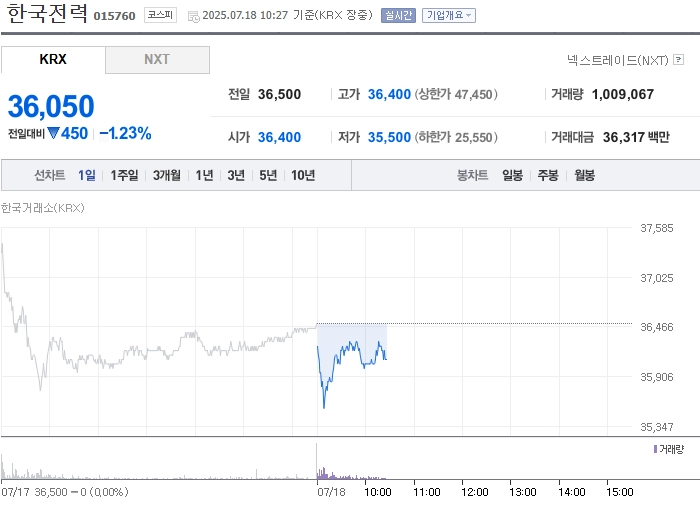Click the 36,466 y-axis label
The image size is (700, 505).
pos(657,327)
